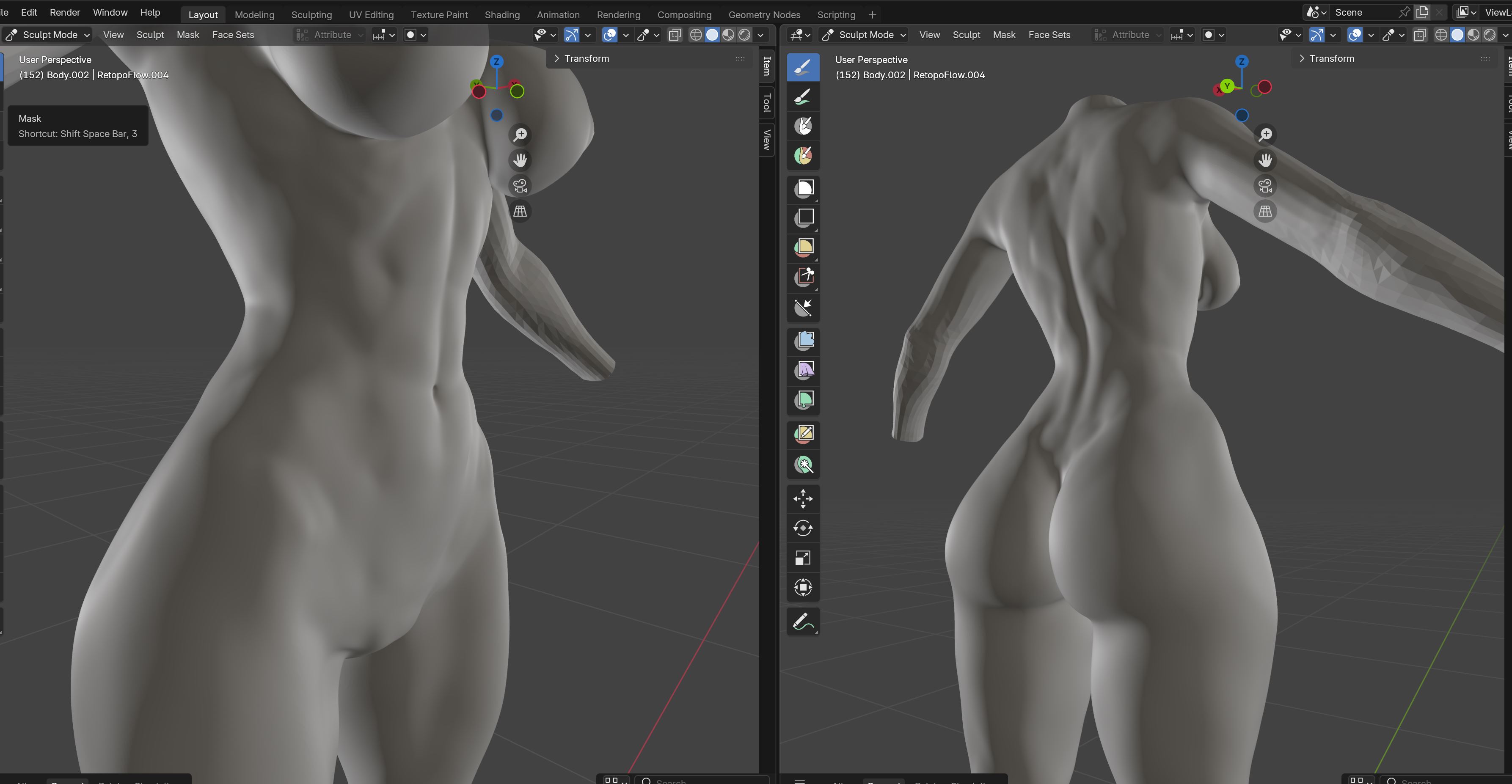Viewport: 1512px width, 784px height.
Task: Select the Box Mask tool
Action: click(803, 188)
